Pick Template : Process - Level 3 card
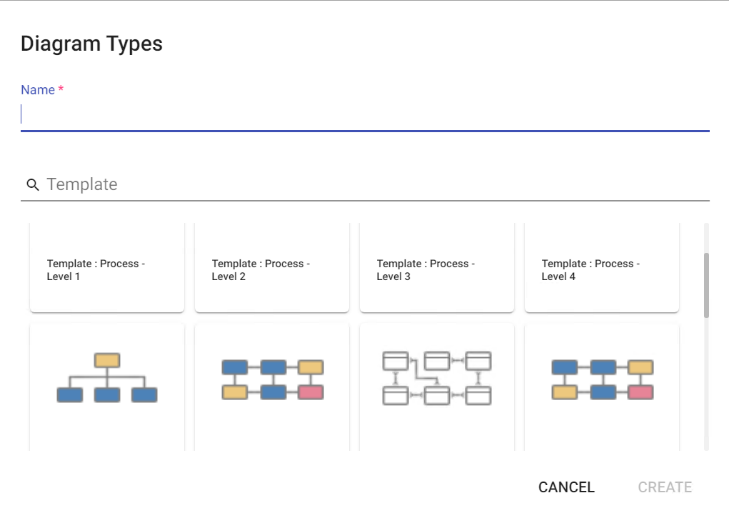 (437, 268)
